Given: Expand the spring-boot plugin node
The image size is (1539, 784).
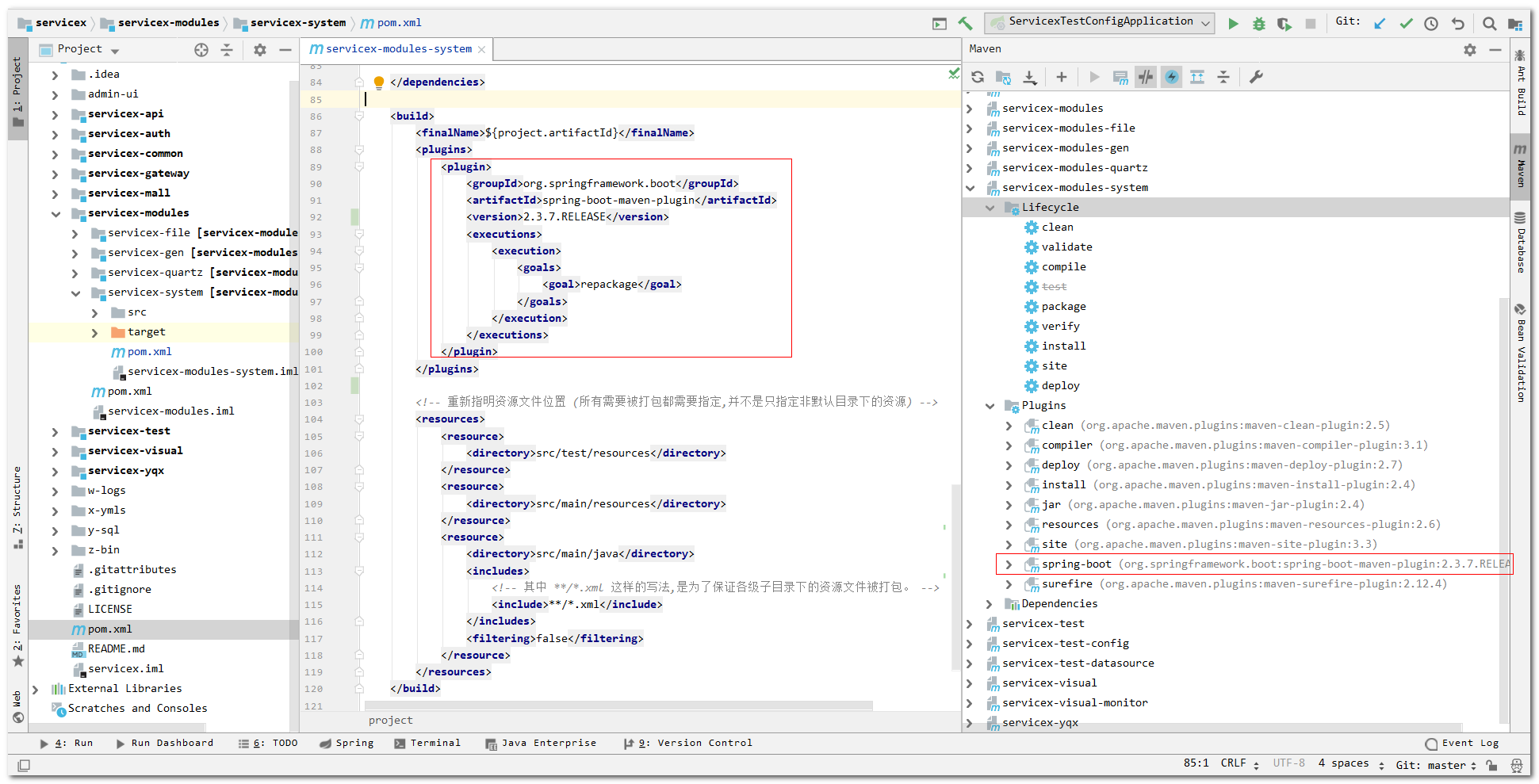Looking at the screenshot, I should coord(1009,564).
